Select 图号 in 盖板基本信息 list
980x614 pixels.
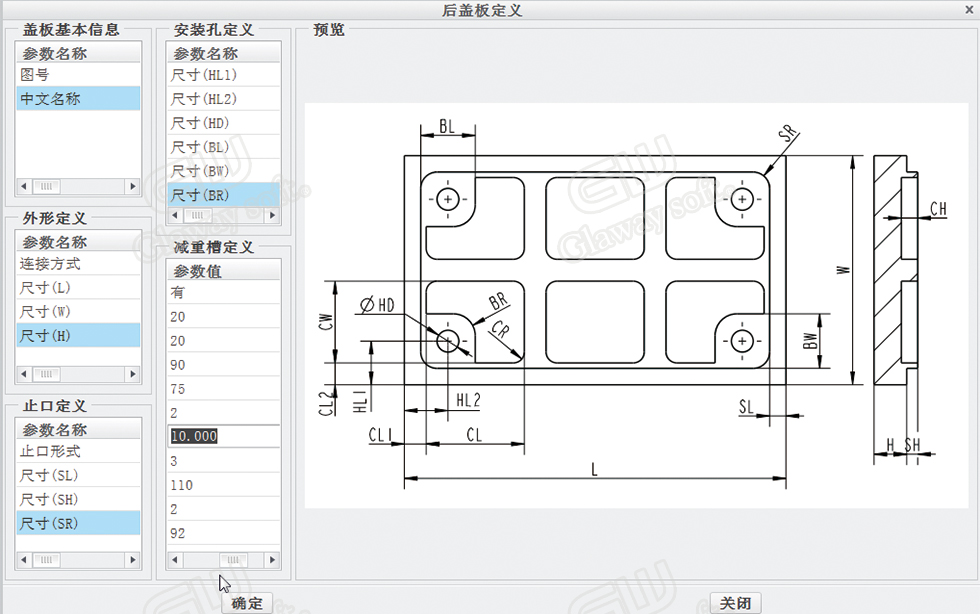pyautogui.click(x=79, y=75)
